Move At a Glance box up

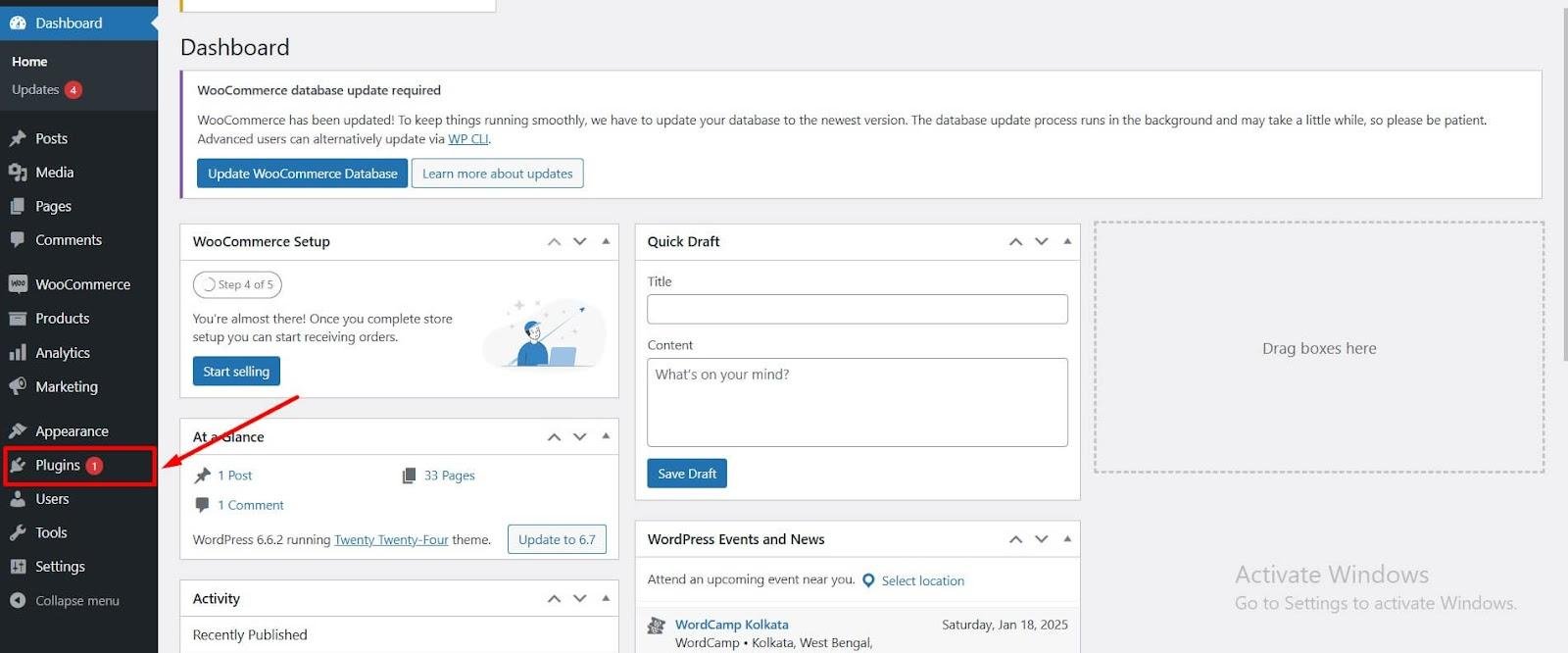[554, 436]
